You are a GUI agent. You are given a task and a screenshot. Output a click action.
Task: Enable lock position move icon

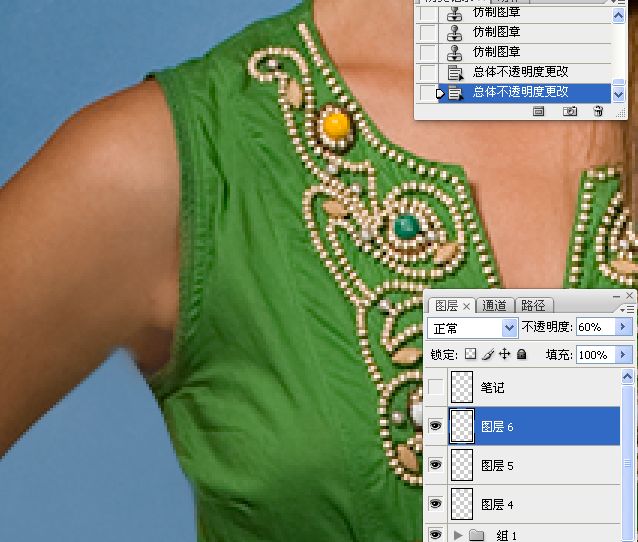pos(505,354)
